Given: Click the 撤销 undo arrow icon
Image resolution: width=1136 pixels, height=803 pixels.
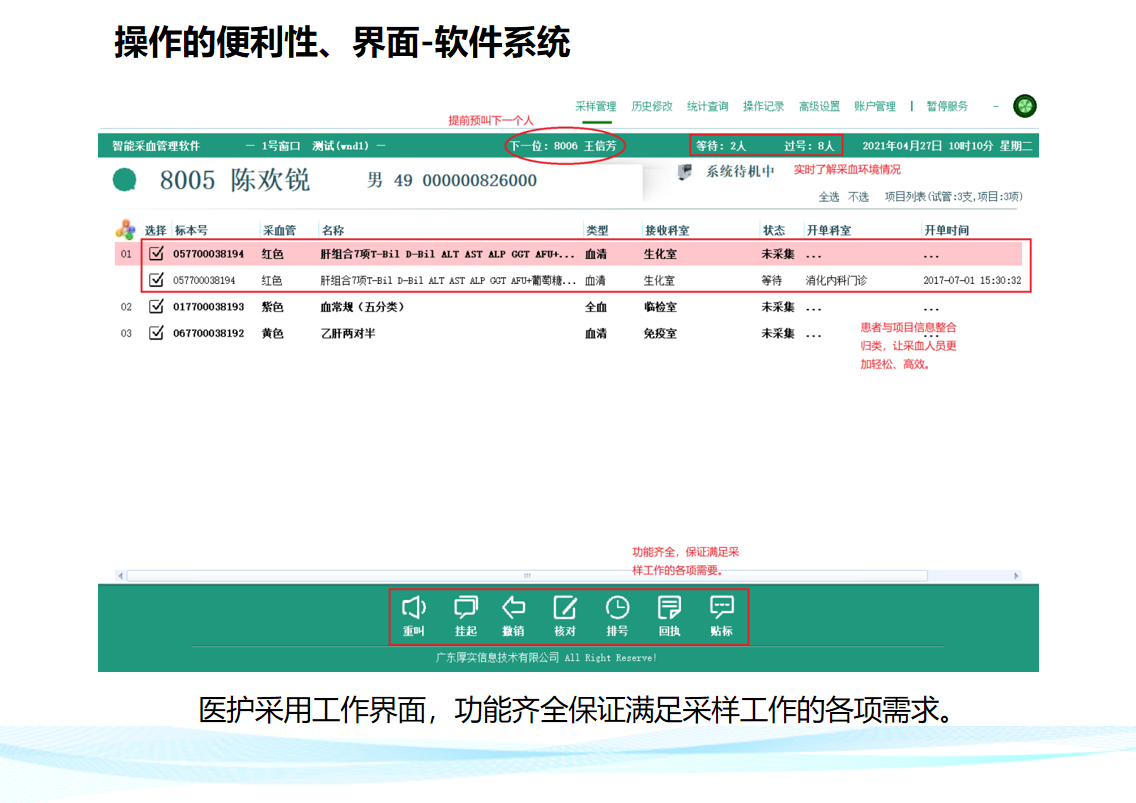Looking at the screenshot, I should point(513,607).
